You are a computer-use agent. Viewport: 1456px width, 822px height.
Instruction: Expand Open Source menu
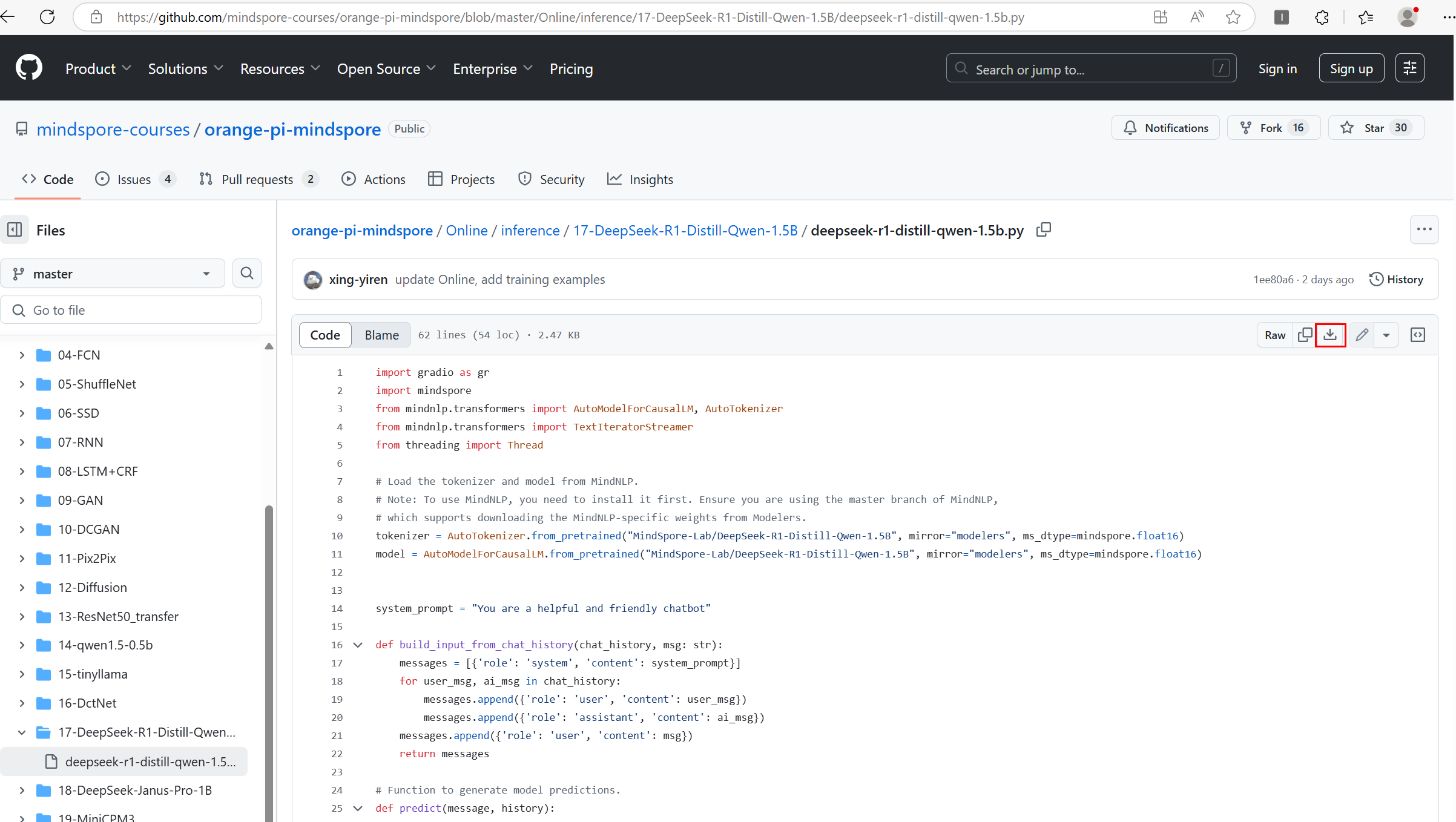coord(386,68)
